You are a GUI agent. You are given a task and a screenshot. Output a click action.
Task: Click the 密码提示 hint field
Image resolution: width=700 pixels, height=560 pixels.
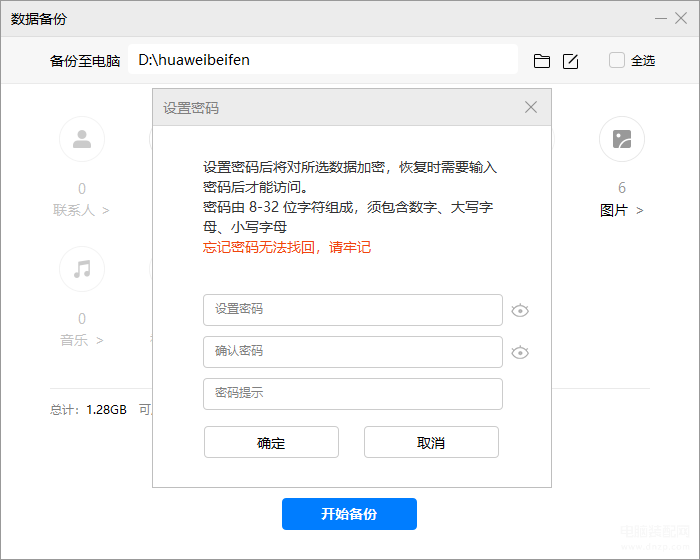(352, 394)
